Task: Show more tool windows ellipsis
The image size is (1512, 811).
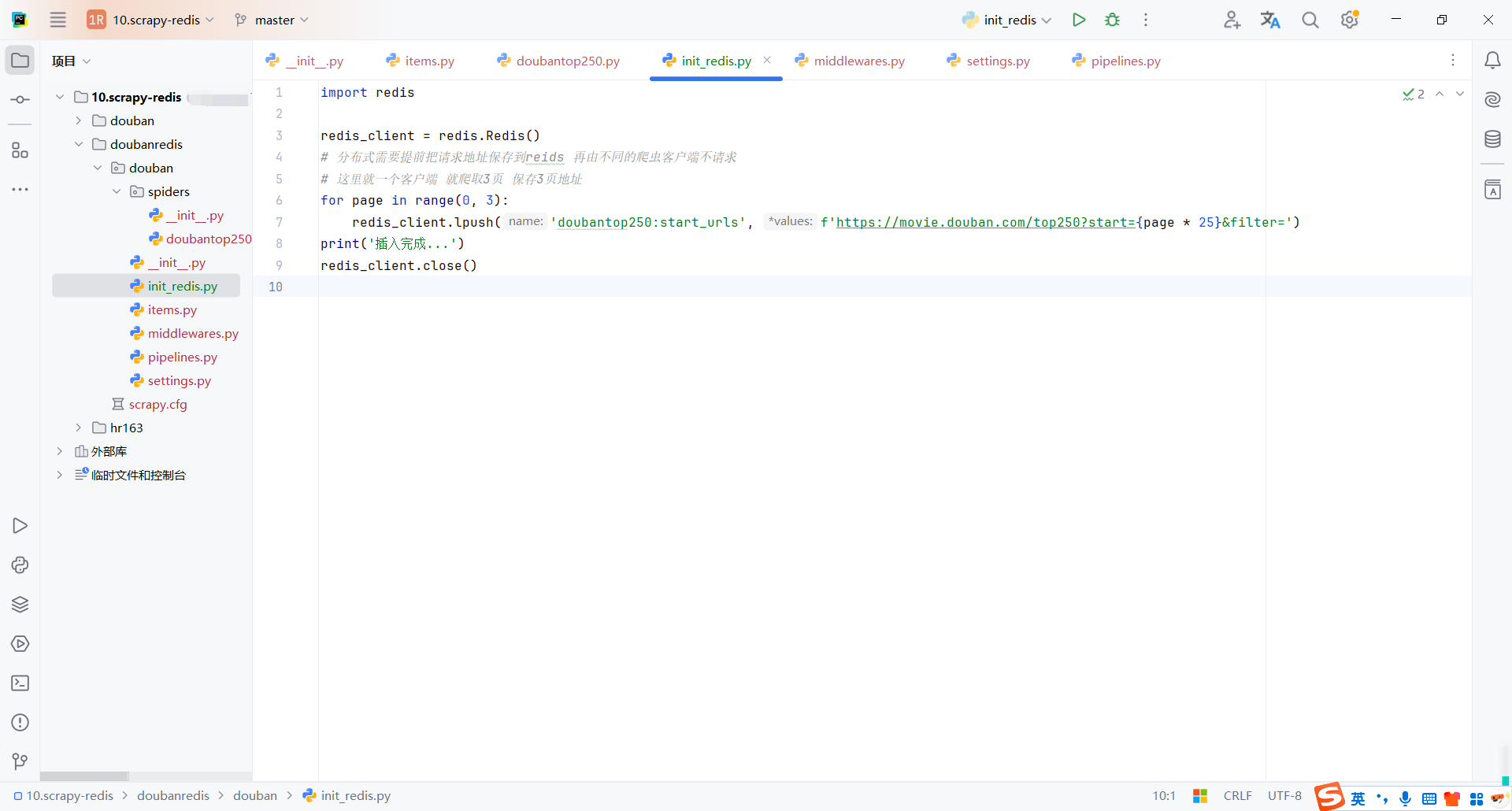Action: click(x=20, y=190)
